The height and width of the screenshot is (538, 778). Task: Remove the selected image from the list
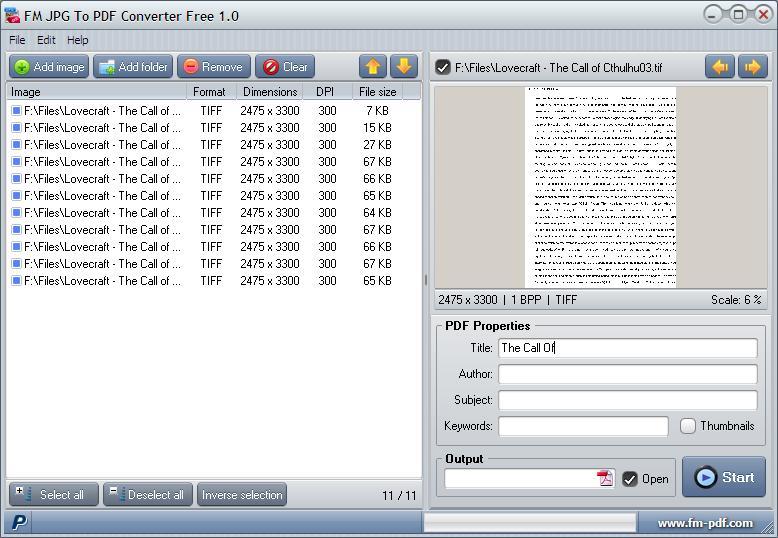pyautogui.click(x=213, y=67)
